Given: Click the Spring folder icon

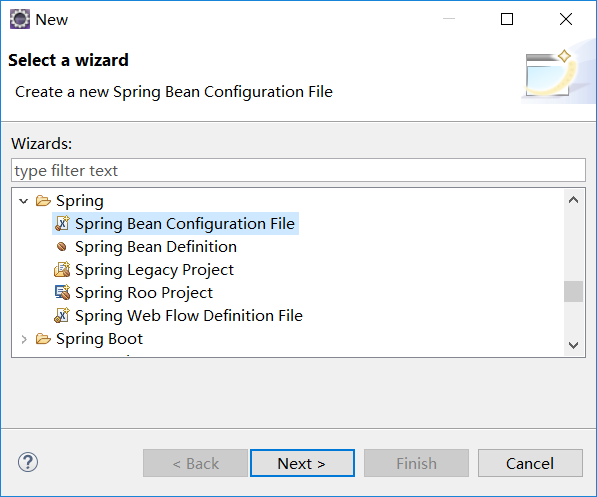Looking at the screenshot, I should [x=43, y=201].
